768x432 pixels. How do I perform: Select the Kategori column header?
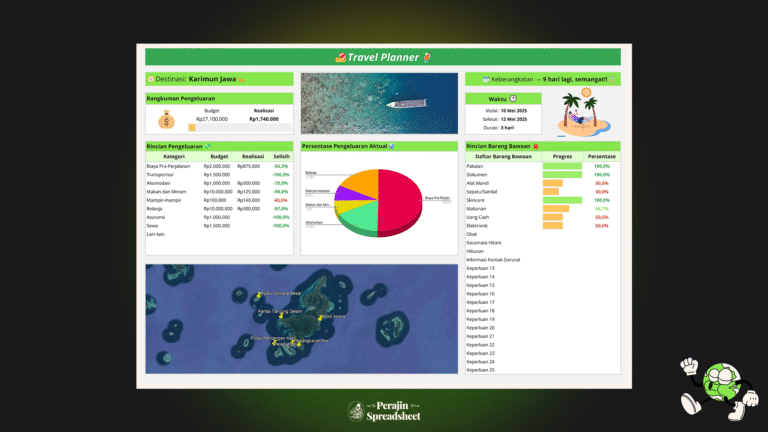coord(174,156)
